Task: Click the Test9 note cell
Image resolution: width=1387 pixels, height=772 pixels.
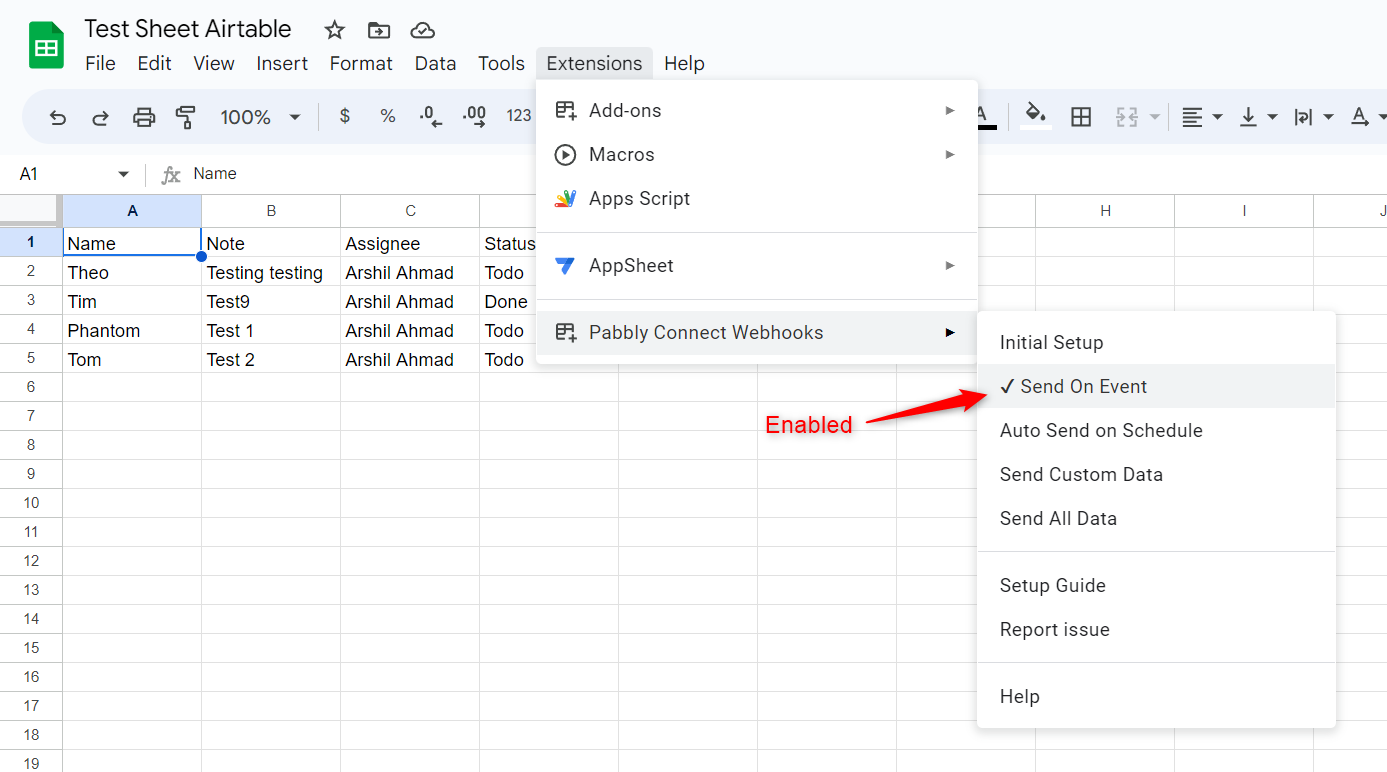Action: 271,301
